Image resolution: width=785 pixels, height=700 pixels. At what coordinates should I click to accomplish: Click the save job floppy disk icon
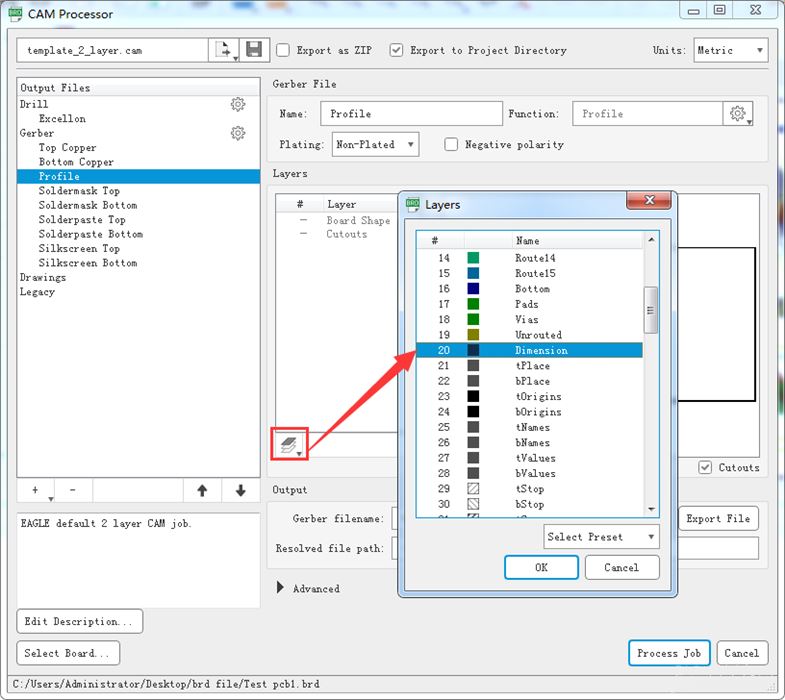[253, 50]
